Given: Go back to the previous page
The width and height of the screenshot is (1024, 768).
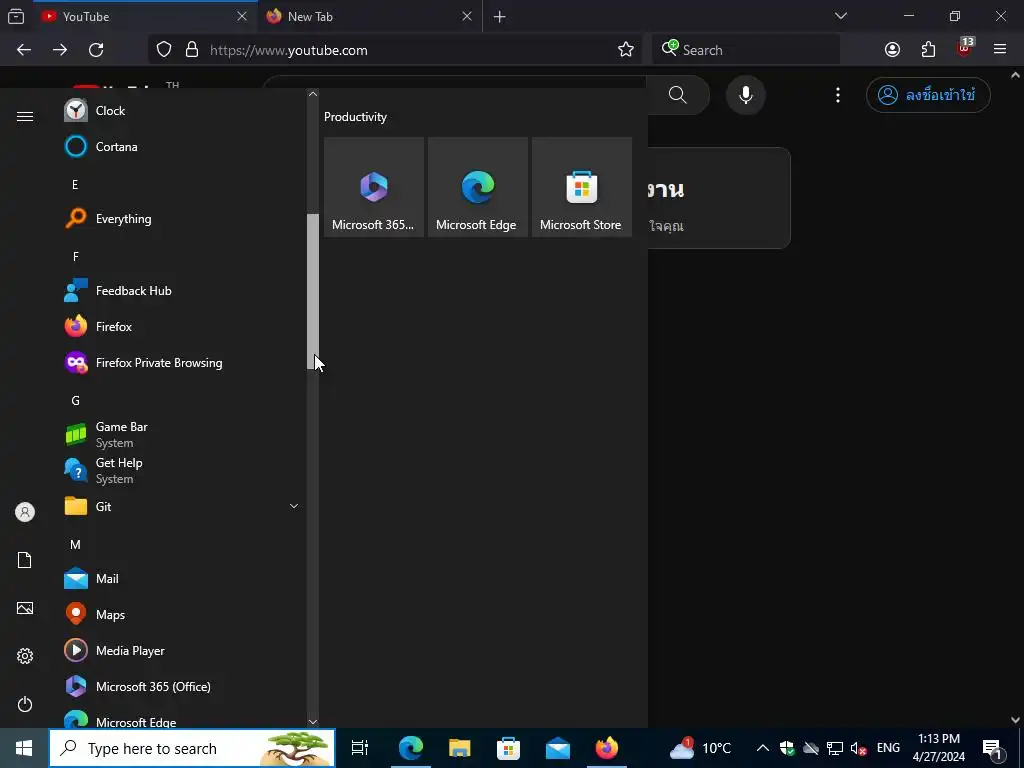Looking at the screenshot, I should (24, 50).
